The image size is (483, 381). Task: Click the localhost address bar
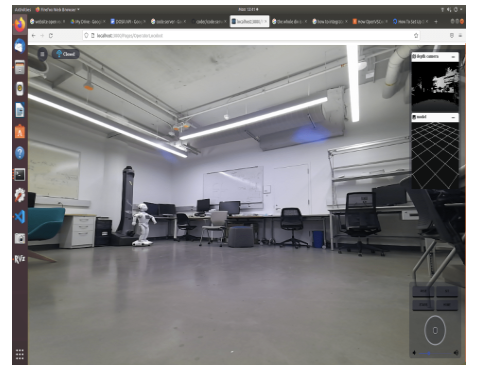click(x=250, y=35)
